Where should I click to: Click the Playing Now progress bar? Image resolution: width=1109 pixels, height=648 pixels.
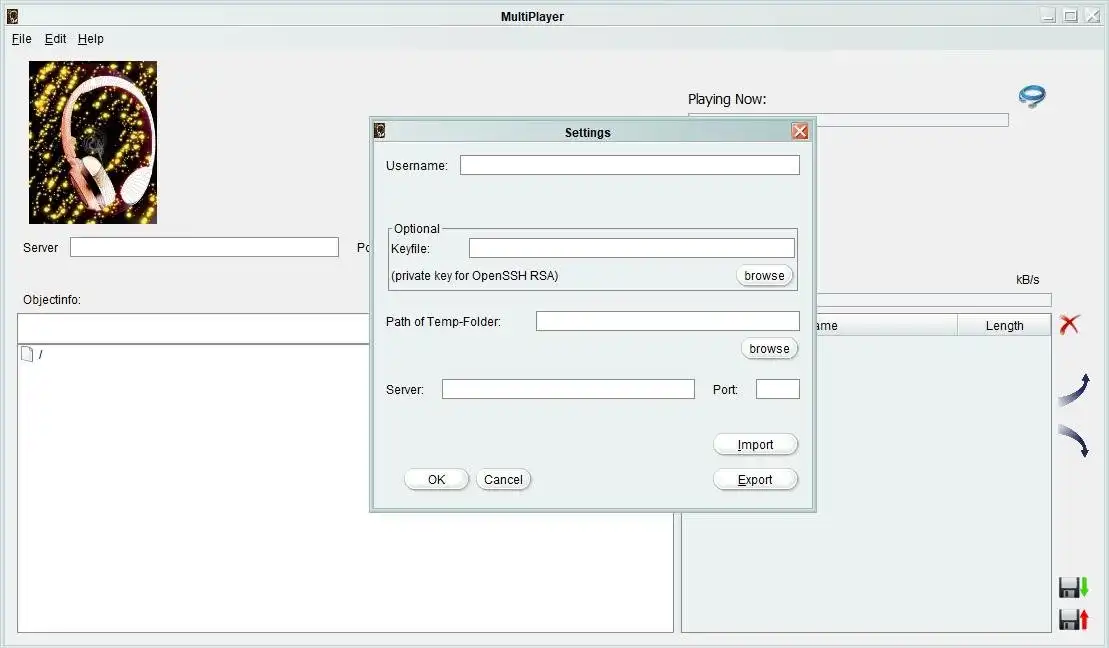pos(912,120)
